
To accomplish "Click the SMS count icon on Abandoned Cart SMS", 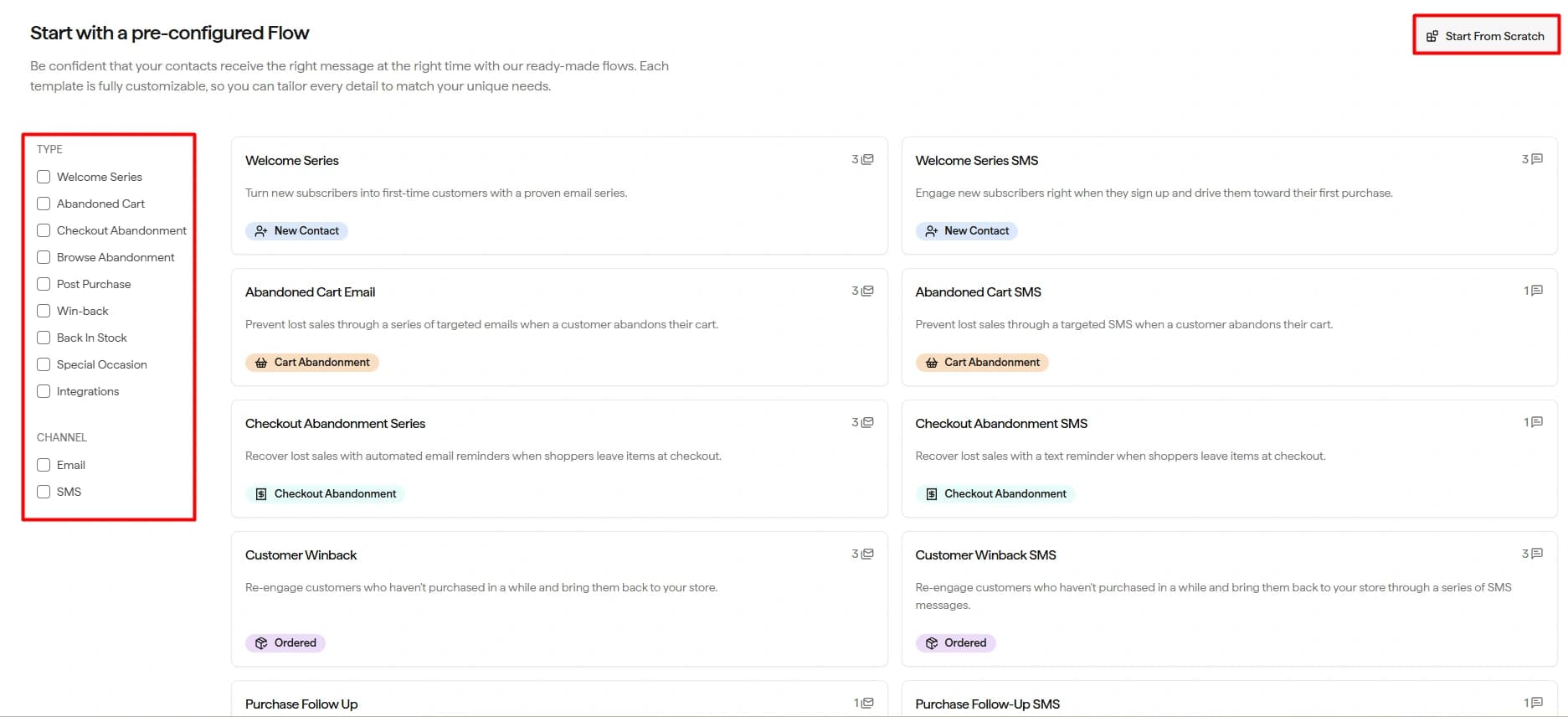I will click(1537, 291).
